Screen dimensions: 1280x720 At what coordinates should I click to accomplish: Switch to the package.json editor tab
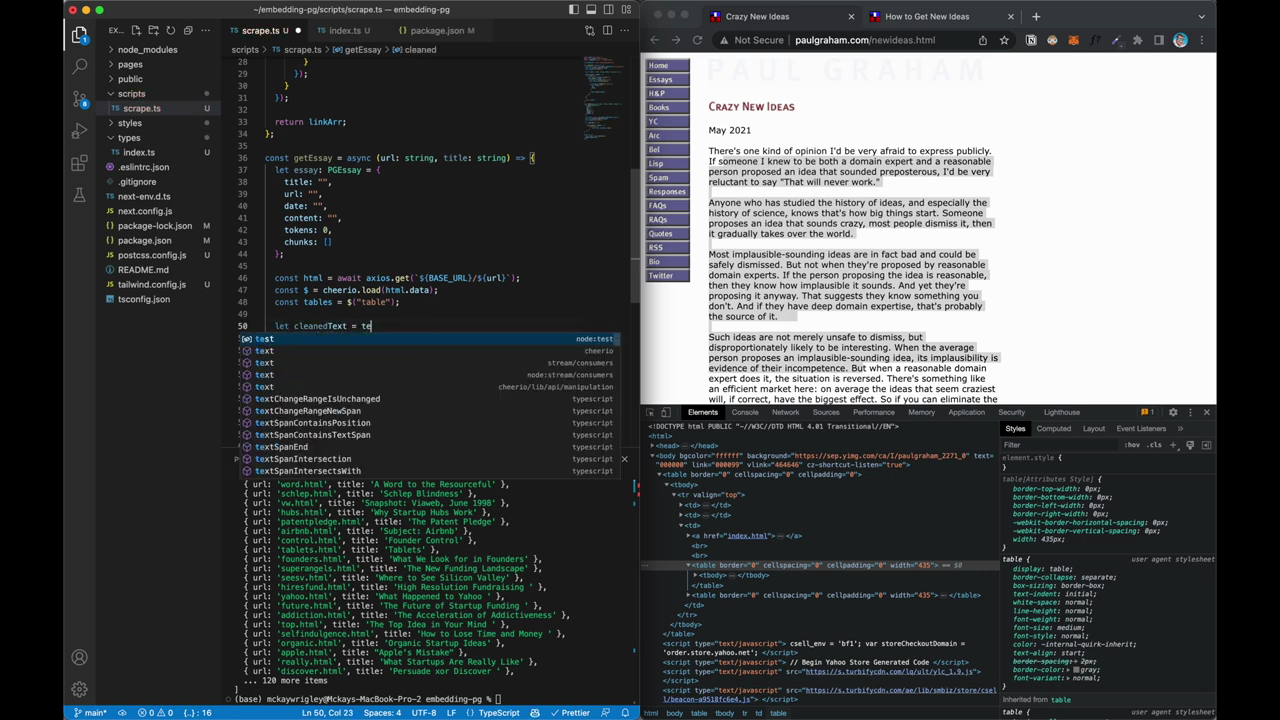pyautogui.click(x=437, y=30)
